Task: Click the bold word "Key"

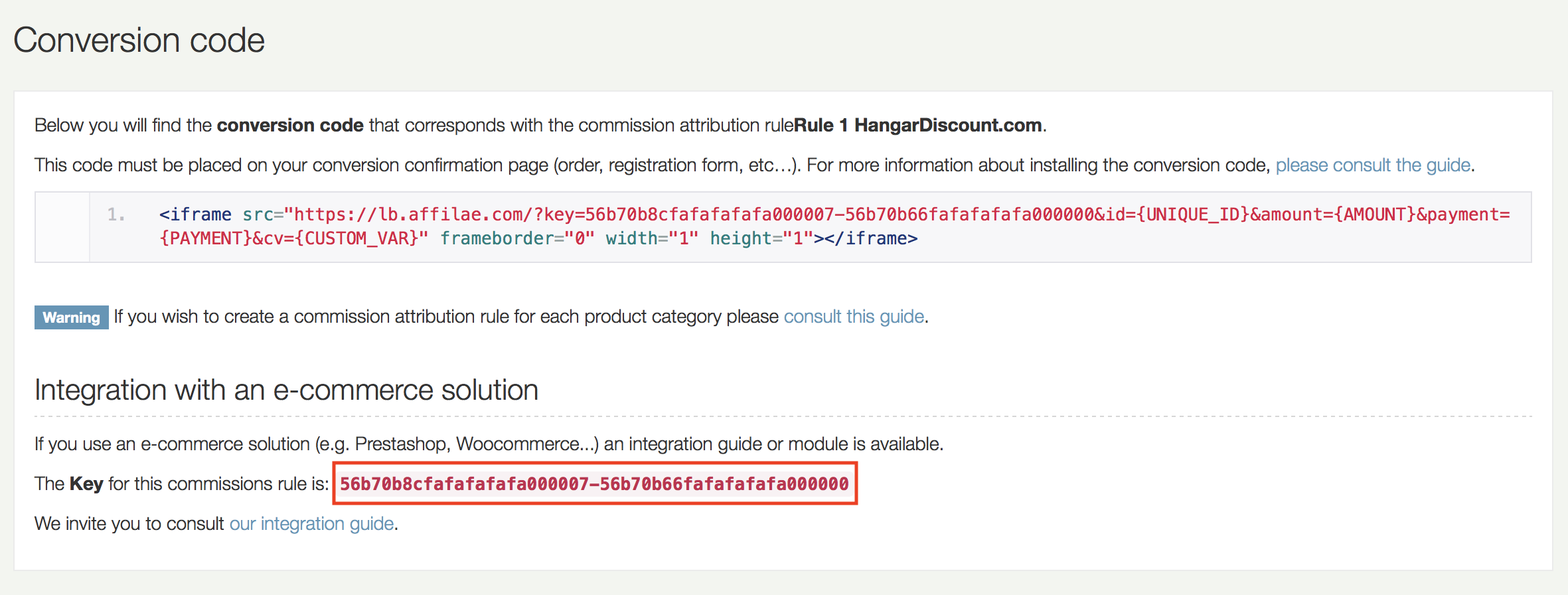Action: tap(86, 484)
